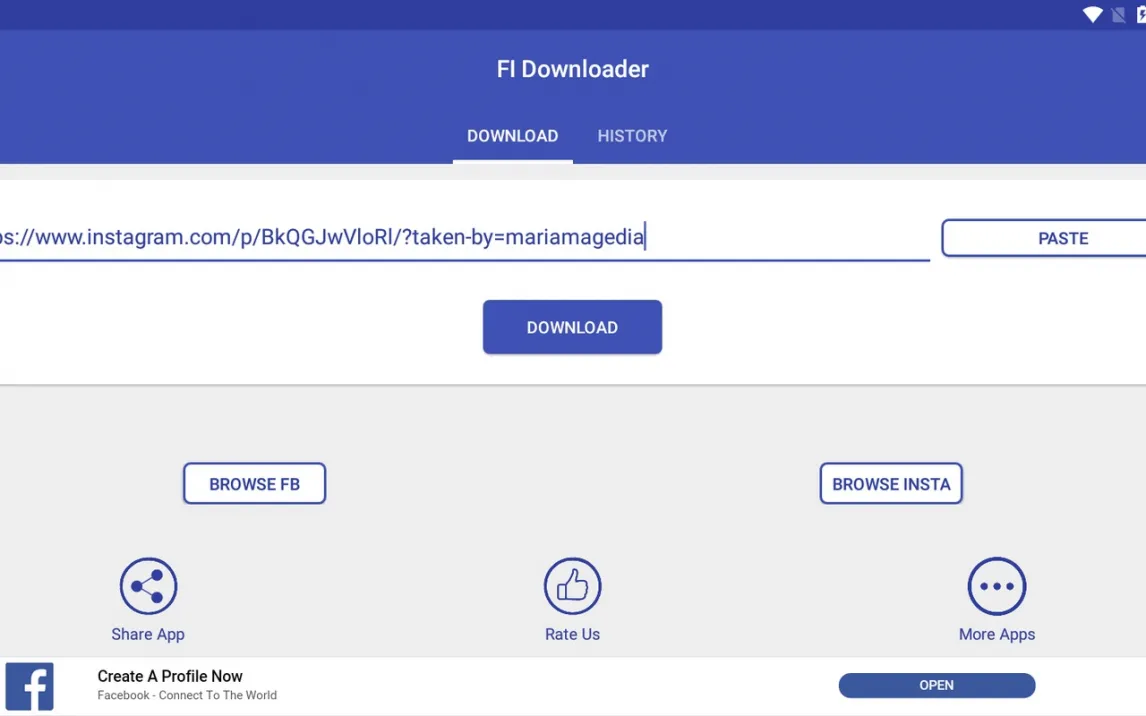Click the Facebook logo in the ad banner
1146x716 pixels.
pos(30,686)
